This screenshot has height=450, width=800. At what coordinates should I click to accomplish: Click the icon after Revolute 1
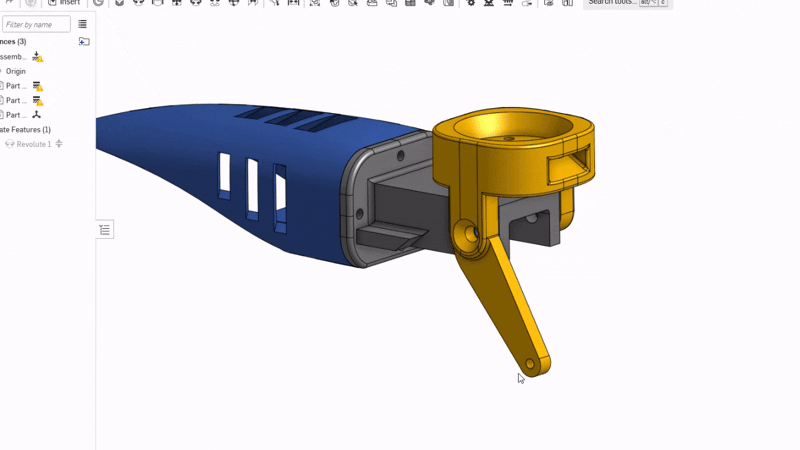coord(59,144)
